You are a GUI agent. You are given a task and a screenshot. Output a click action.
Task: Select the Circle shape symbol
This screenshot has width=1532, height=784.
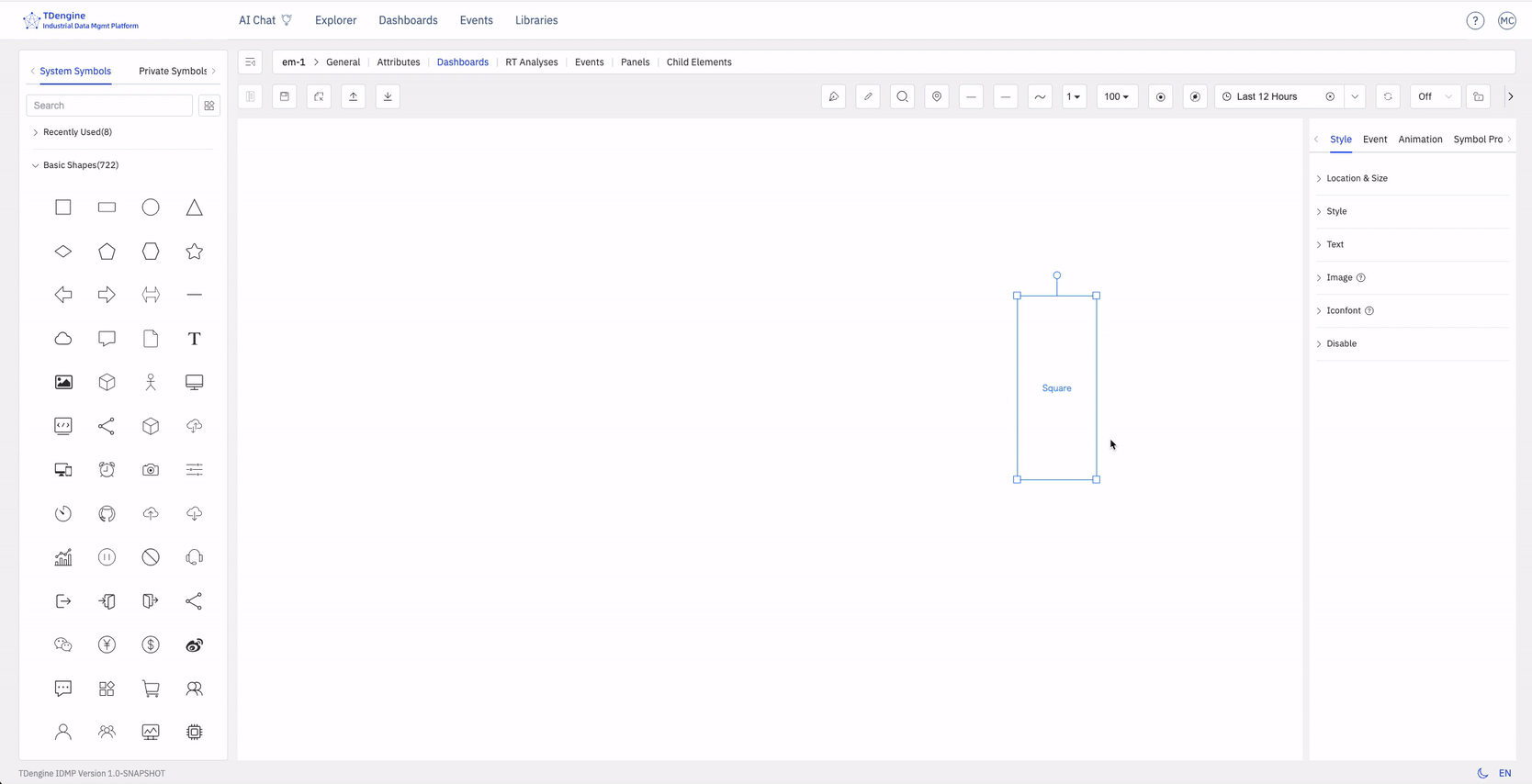pos(151,207)
